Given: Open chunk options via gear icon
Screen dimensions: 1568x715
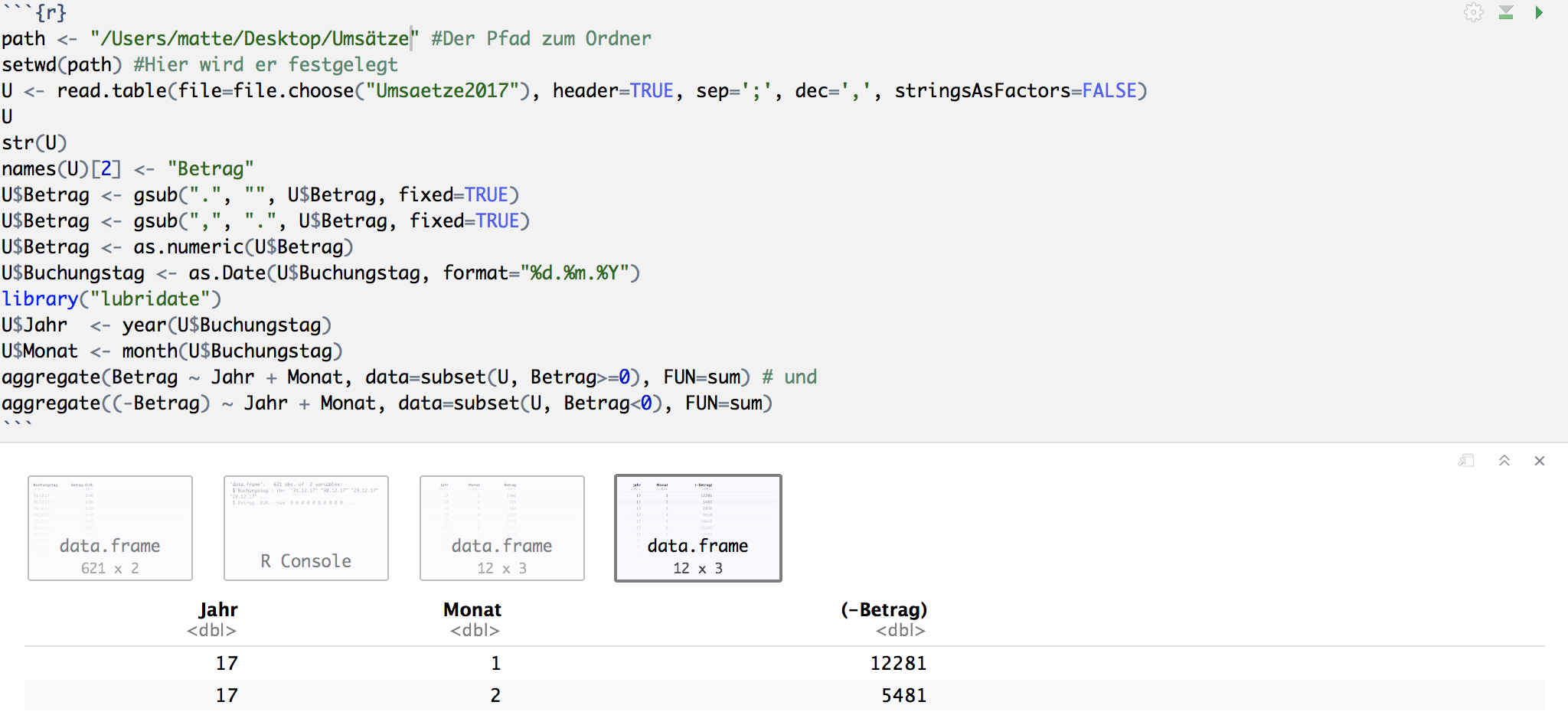Looking at the screenshot, I should click(x=1473, y=13).
